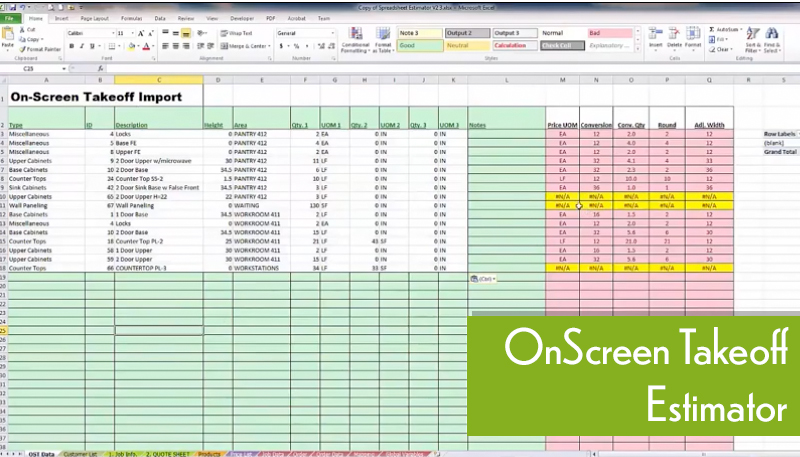This screenshot has width=800, height=457.
Task: Click the Increase Decimal icon
Action: click(321, 46)
